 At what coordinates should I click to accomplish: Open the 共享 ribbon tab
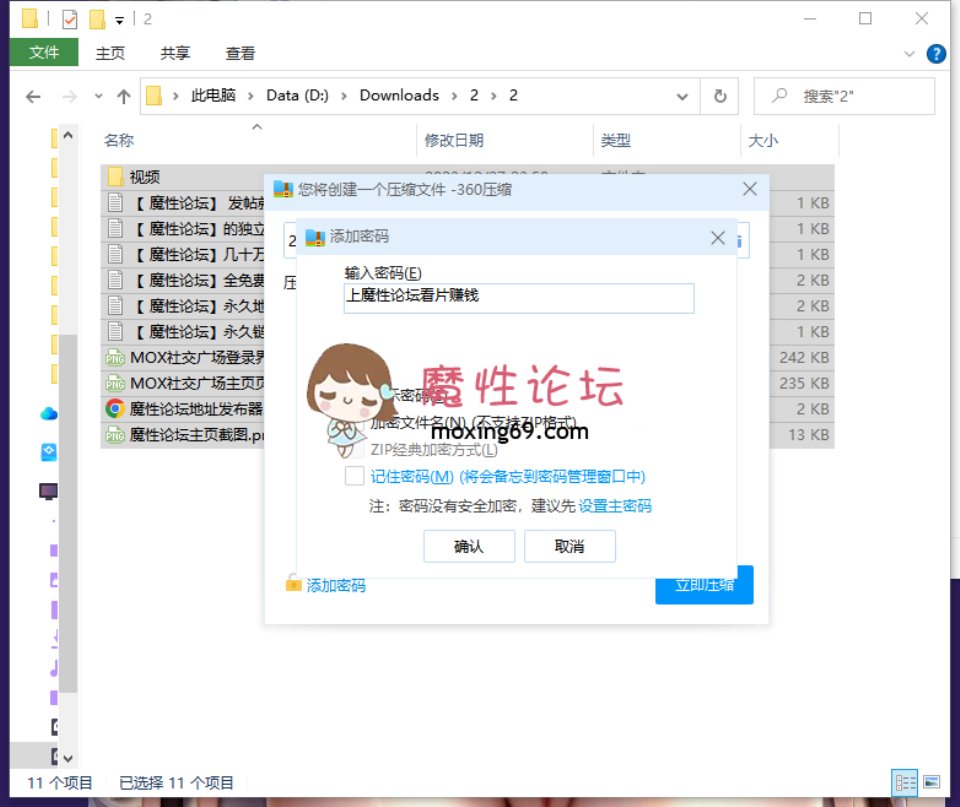[175, 53]
